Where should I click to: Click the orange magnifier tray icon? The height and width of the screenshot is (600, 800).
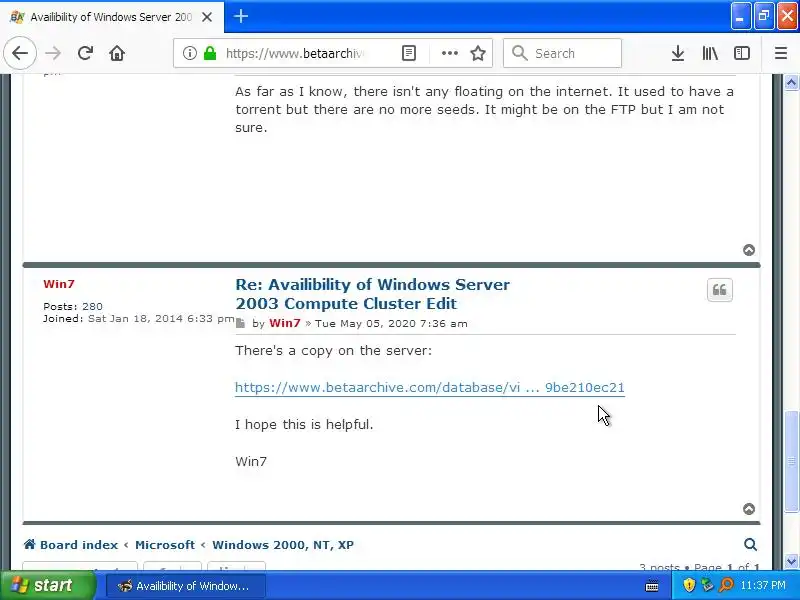726,585
